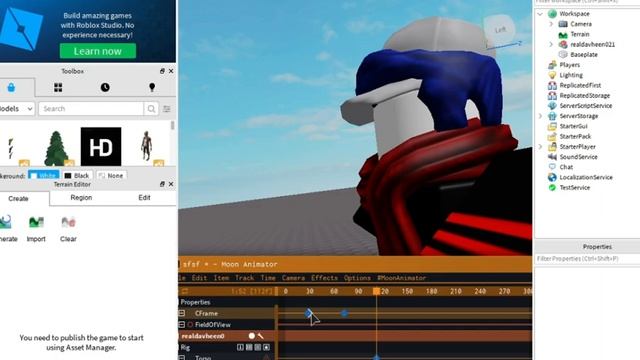Collapse the CFrame track

point(182,313)
